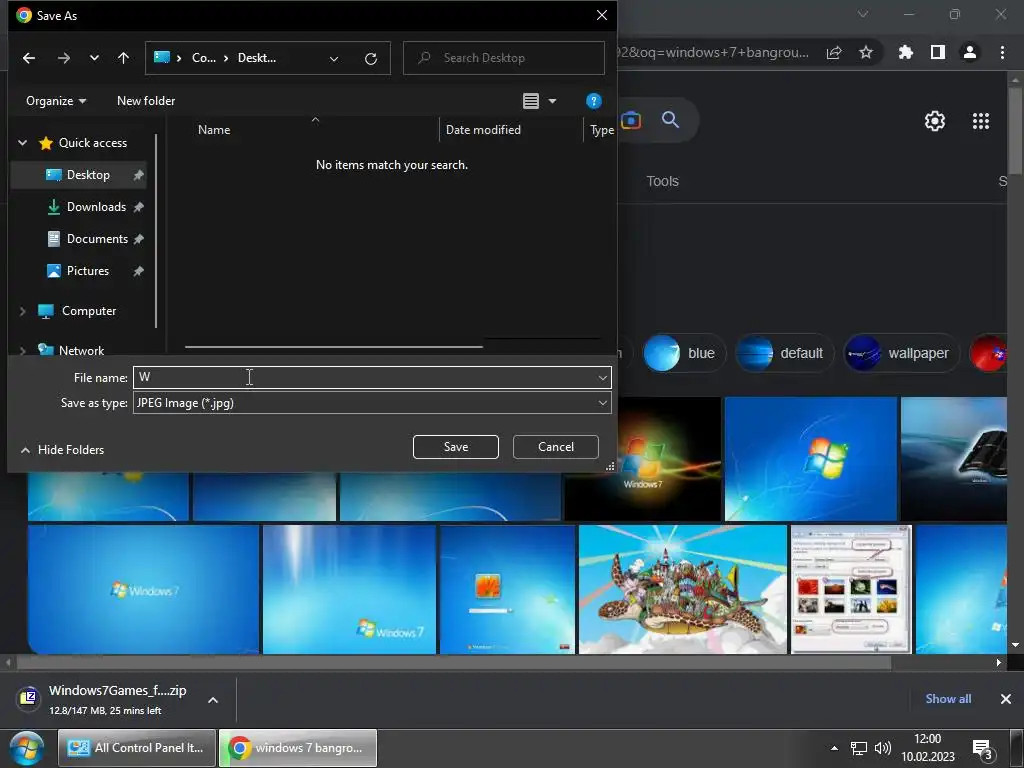
Task: Select Network in navigation pane
Action: 81,350
